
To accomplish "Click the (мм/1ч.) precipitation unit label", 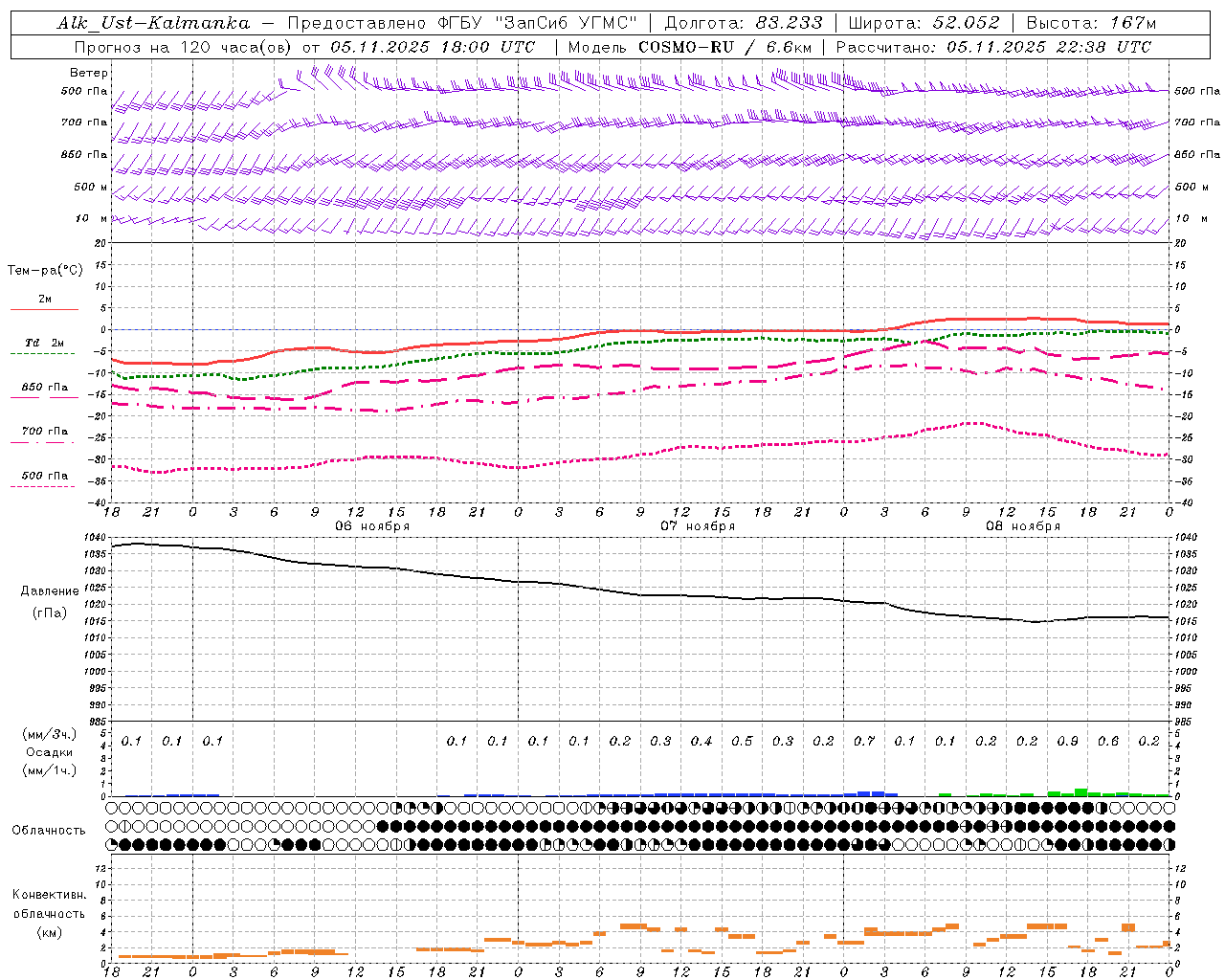I will tap(50, 770).
